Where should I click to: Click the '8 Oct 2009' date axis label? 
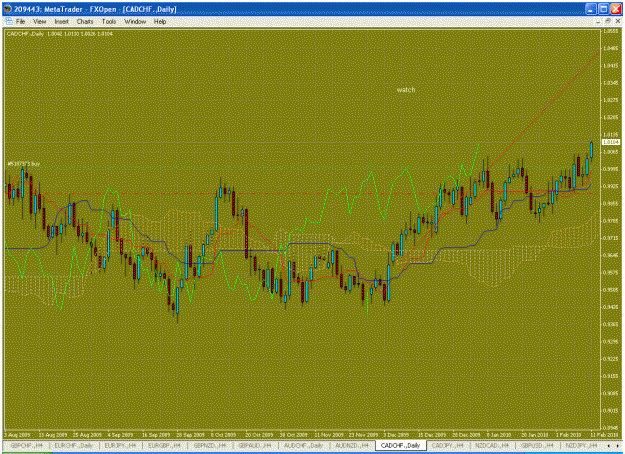(x=223, y=434)
